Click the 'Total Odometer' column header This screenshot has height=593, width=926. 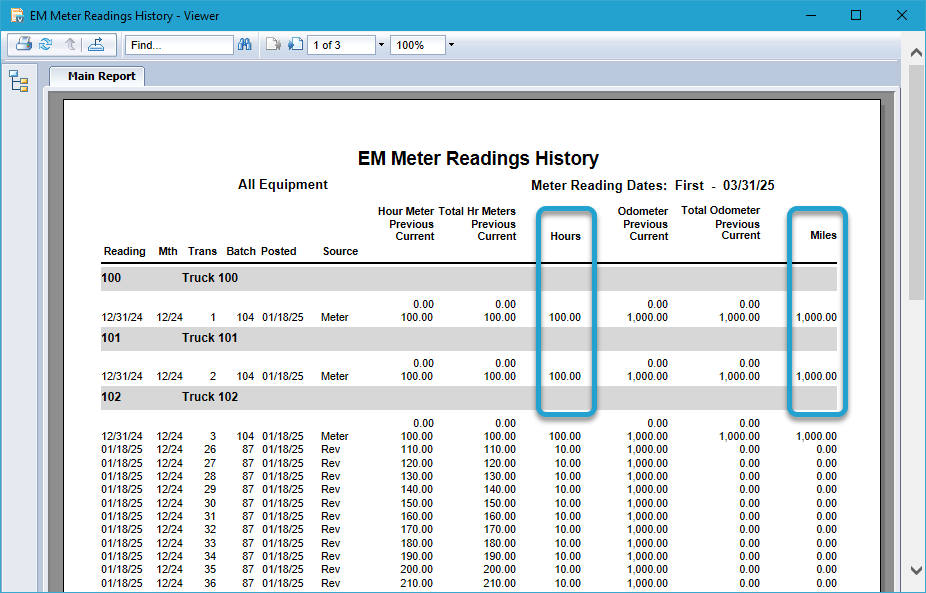(720, 210)
